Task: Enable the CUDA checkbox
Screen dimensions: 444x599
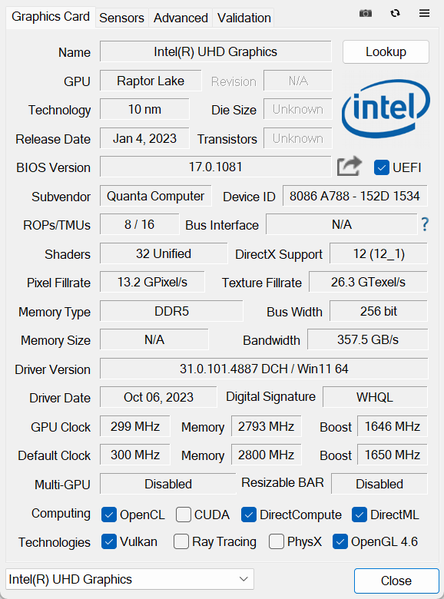Action: click(183, 515)
